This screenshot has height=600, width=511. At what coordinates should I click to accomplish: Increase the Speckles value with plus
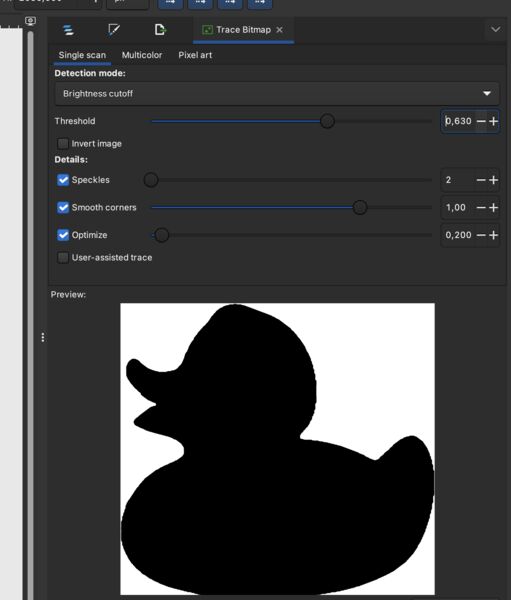(x=493, y=180)
